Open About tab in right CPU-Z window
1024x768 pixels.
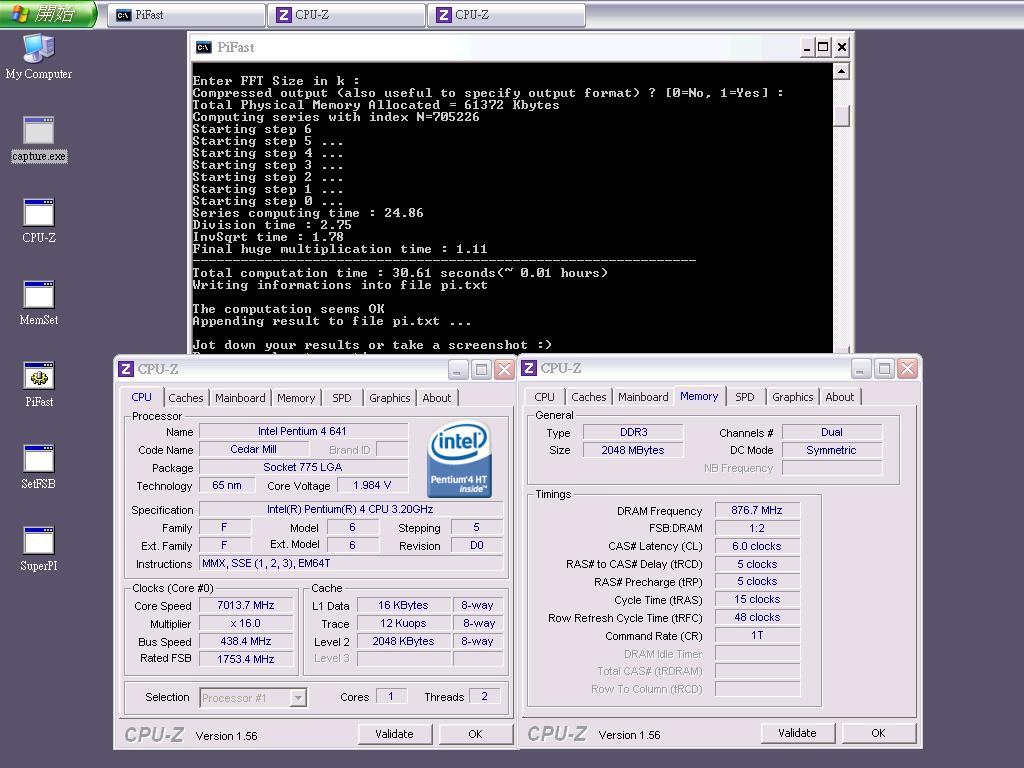[840, 397]
